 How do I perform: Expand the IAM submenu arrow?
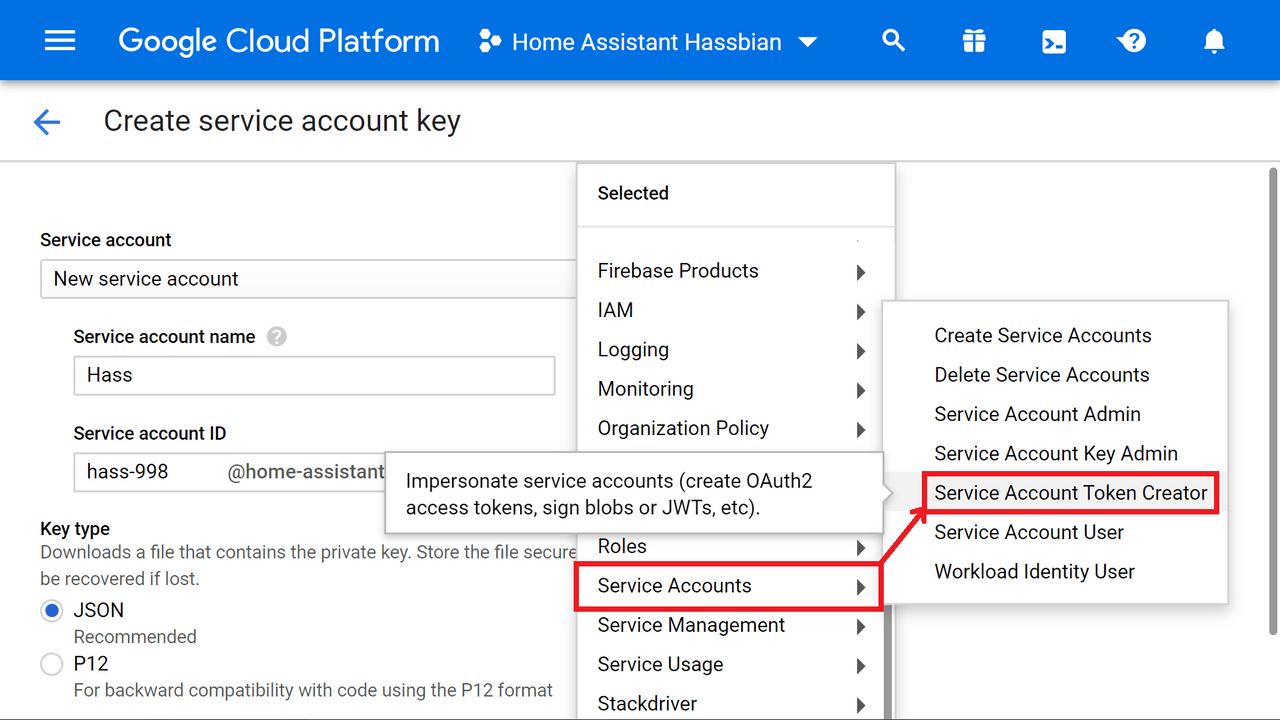861,311
